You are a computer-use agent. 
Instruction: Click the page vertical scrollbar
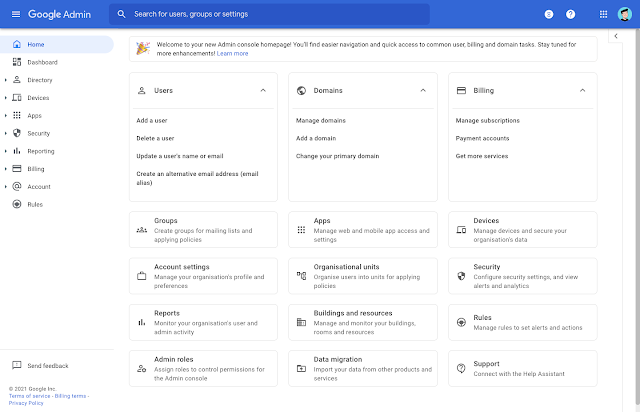coord(637,216)
